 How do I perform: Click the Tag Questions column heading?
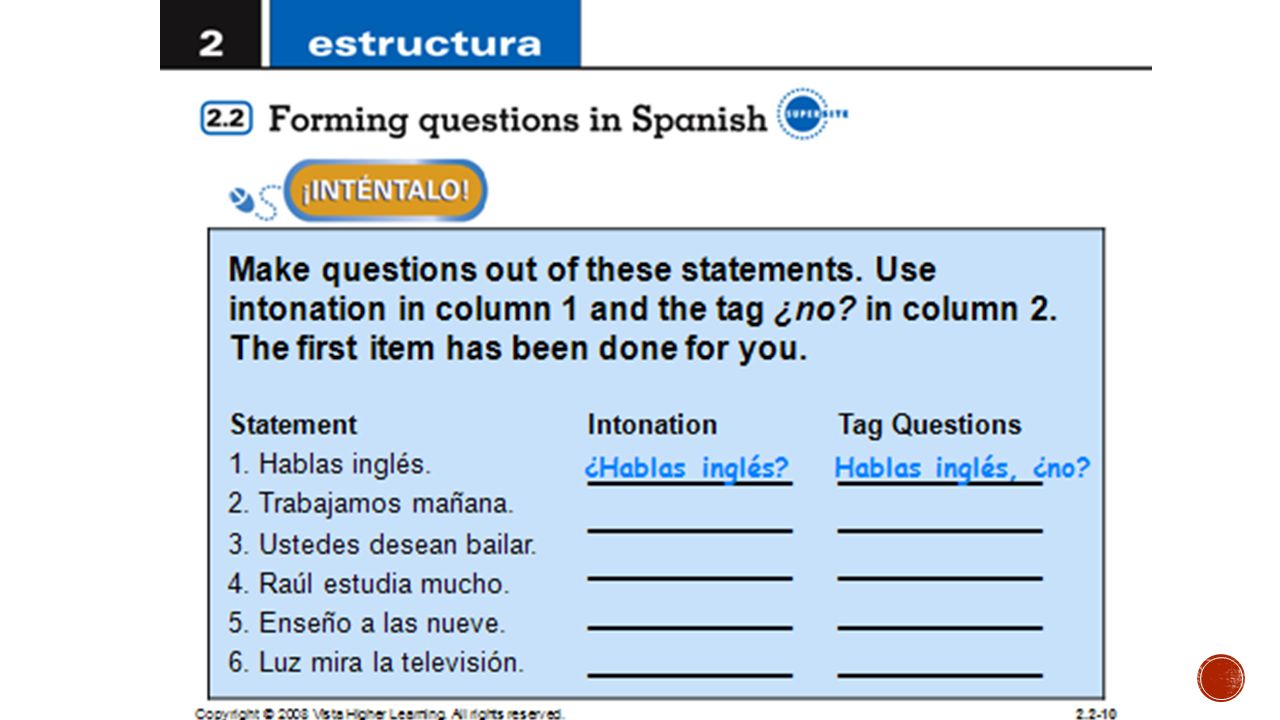click(x=930, y=424)
